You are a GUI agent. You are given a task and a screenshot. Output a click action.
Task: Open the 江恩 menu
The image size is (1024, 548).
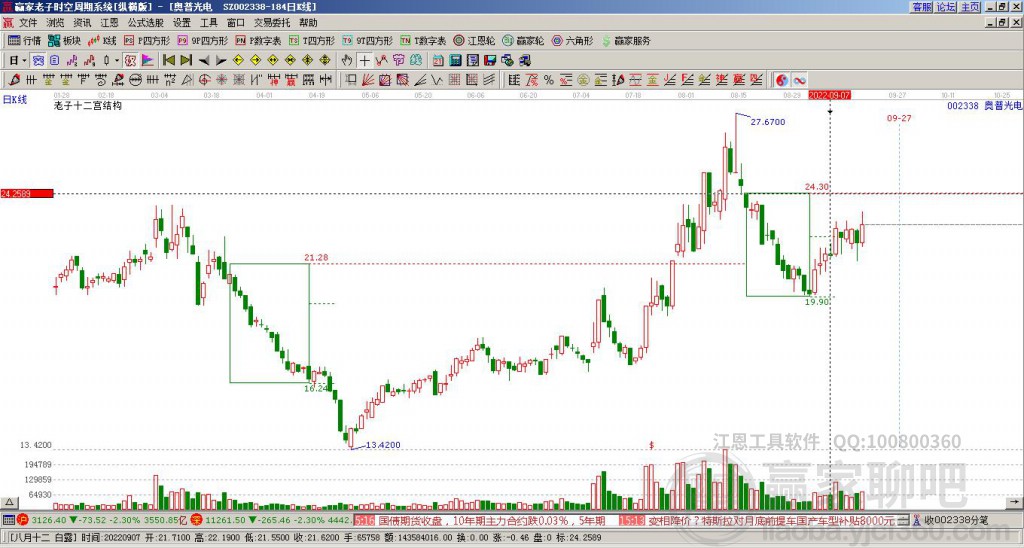[109, 23]
